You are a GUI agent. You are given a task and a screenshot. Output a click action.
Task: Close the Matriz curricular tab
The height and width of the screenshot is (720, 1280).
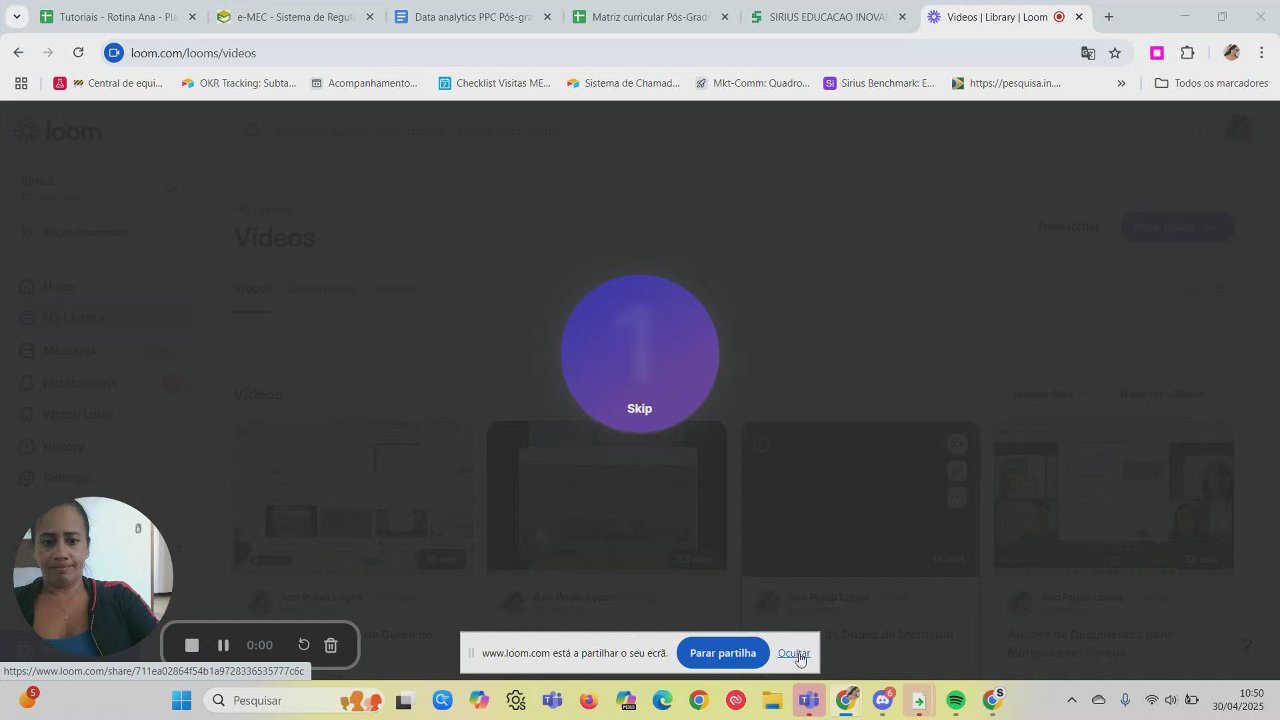pyautogui.click(x=724, y=17)
